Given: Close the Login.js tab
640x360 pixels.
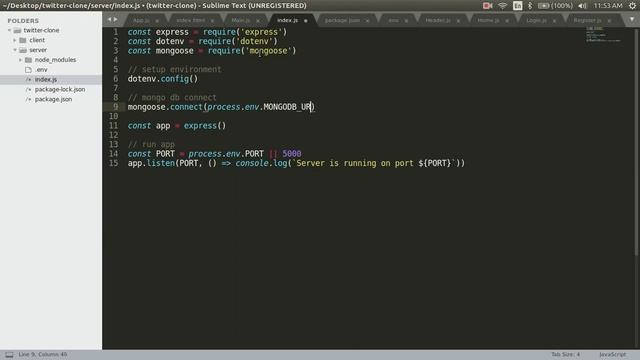Looking at the screenshot, I should [x=554, y=20].
